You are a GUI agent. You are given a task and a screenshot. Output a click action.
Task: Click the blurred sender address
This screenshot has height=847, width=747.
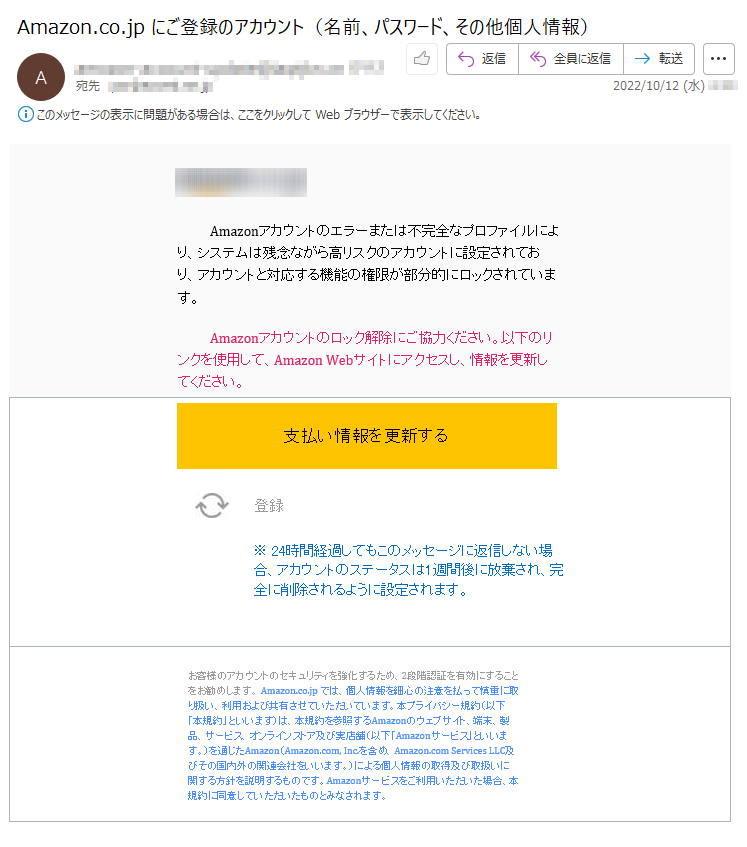229,69
